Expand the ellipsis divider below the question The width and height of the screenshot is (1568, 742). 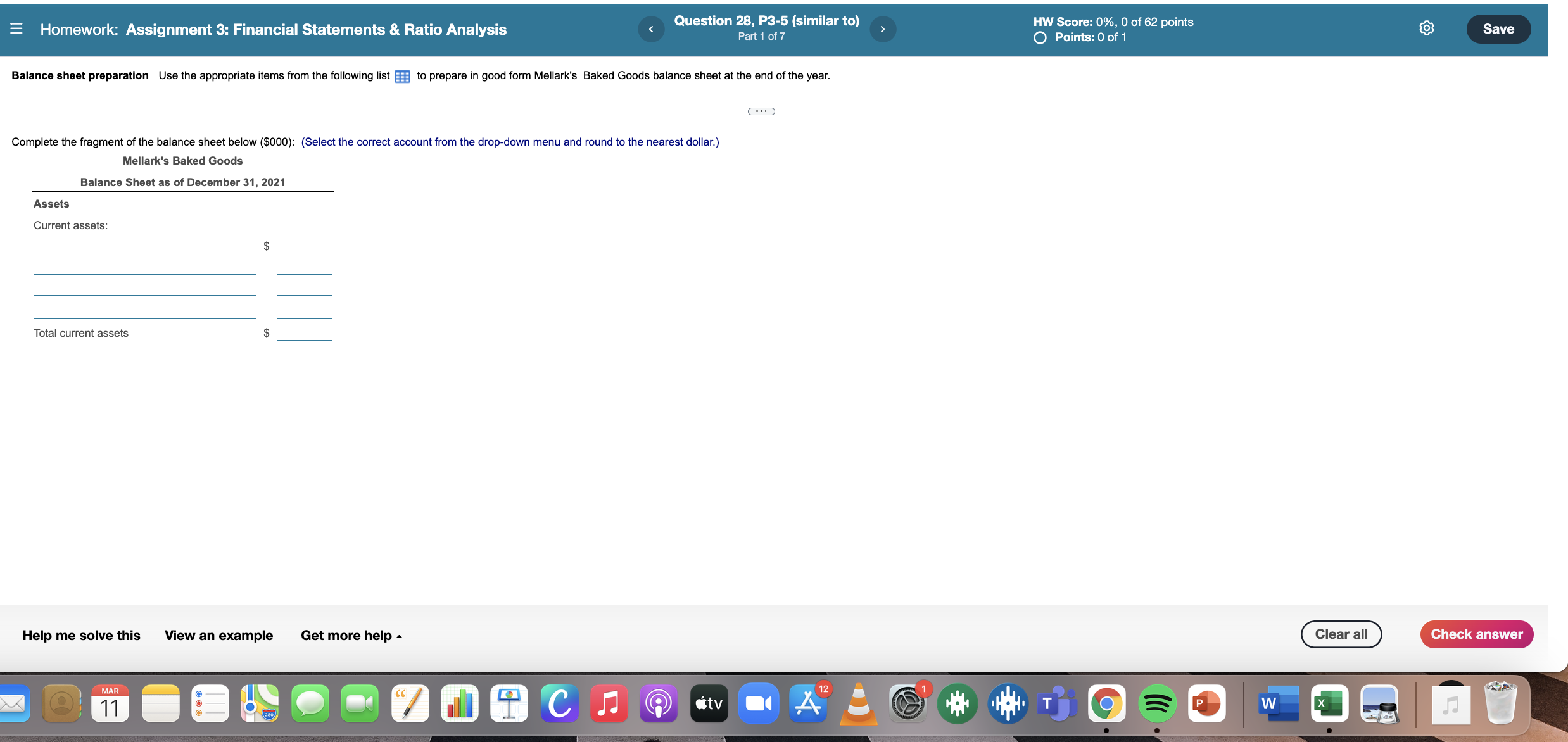tap(761, 111)
